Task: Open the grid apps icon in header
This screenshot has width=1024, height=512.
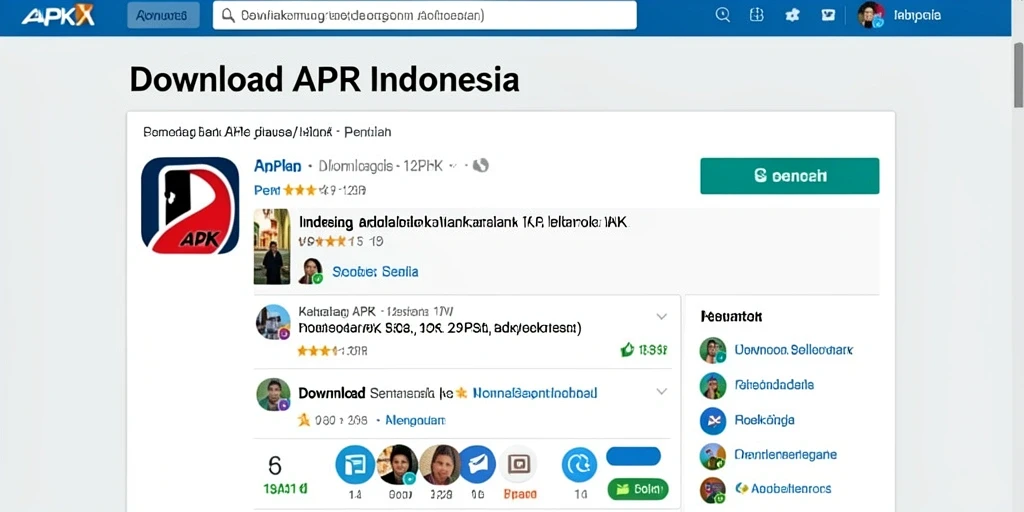Action: point(757,15)
